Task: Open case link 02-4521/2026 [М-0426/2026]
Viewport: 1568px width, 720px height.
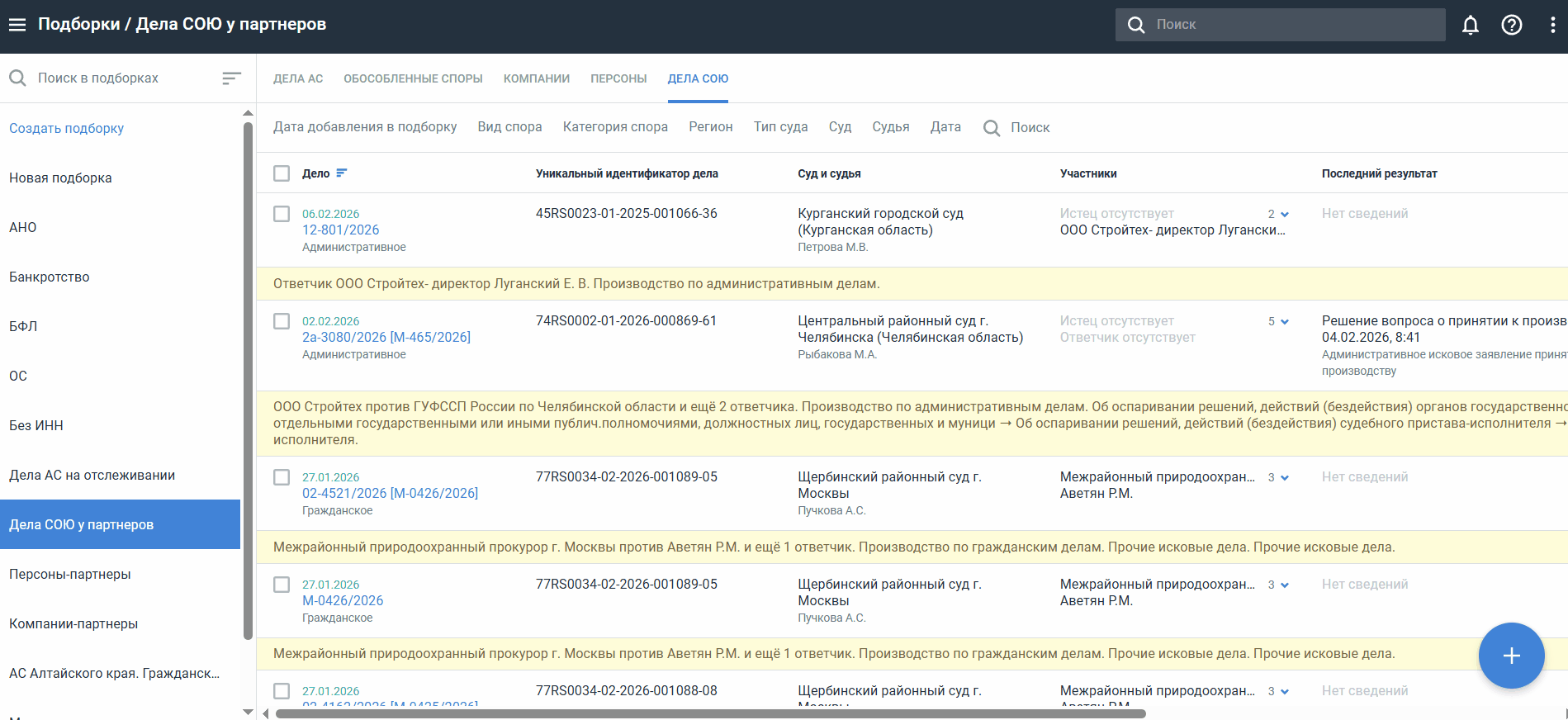Action: tap(390, 493)
